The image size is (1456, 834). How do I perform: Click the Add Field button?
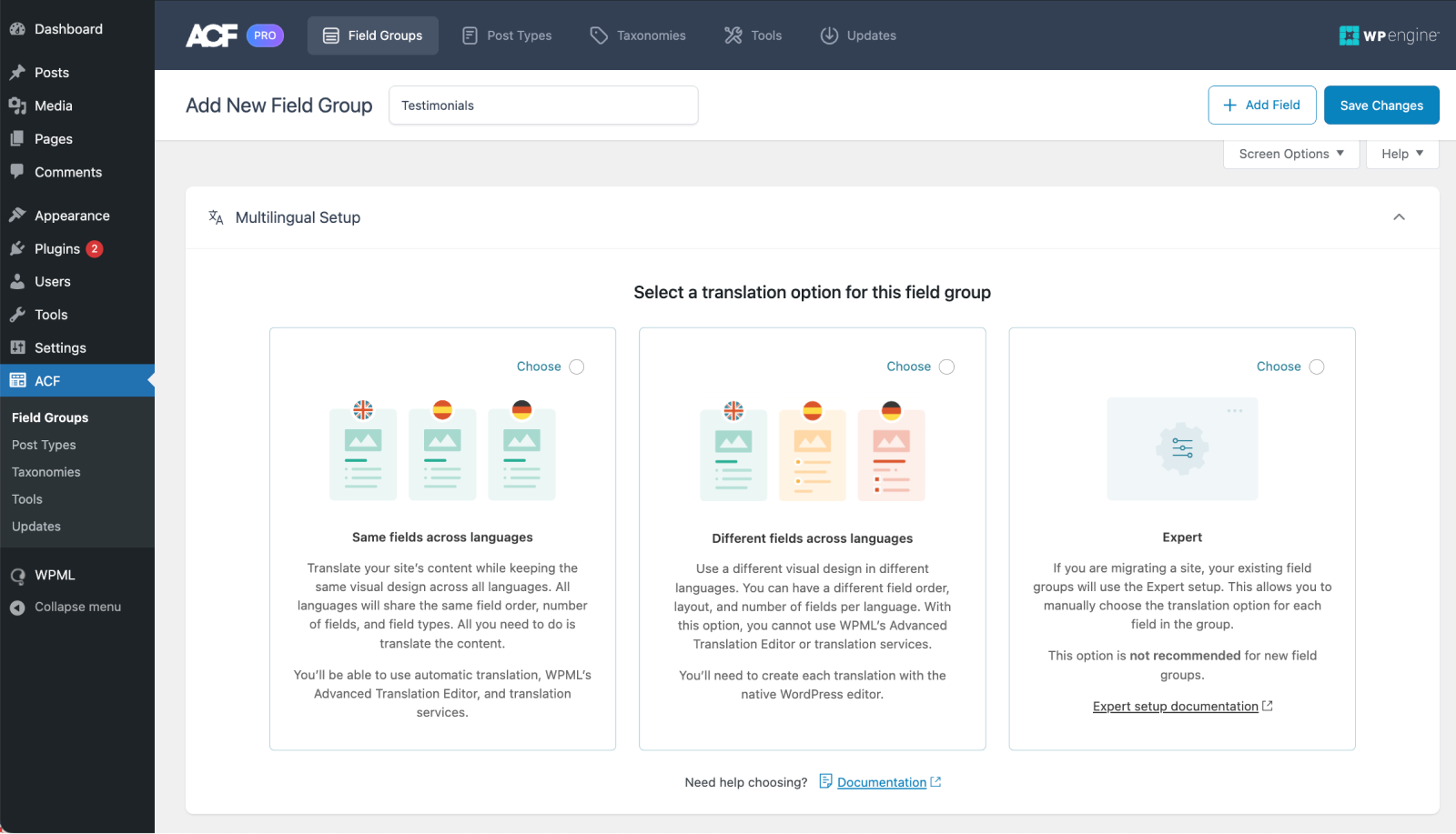click(1262, 105)
